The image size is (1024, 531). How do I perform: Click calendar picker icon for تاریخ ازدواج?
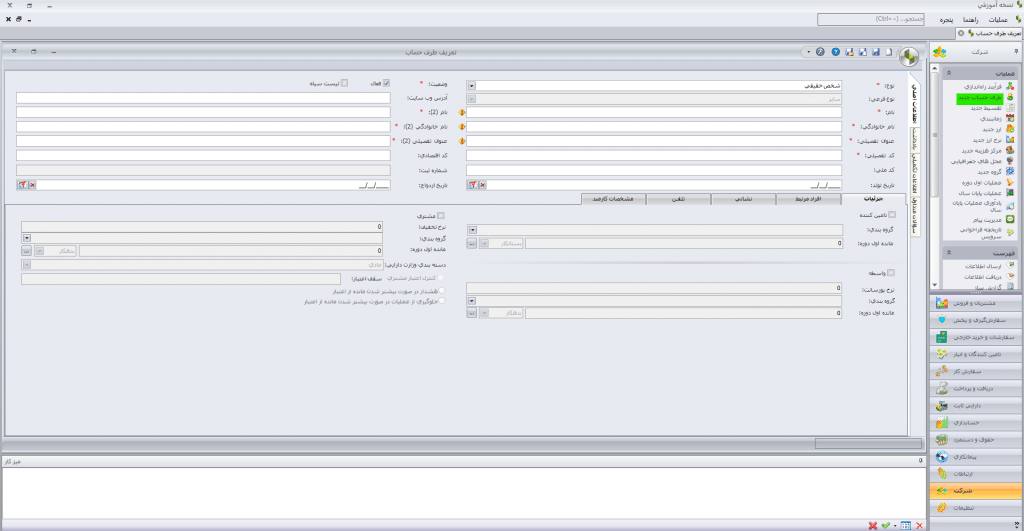(22, 185)
